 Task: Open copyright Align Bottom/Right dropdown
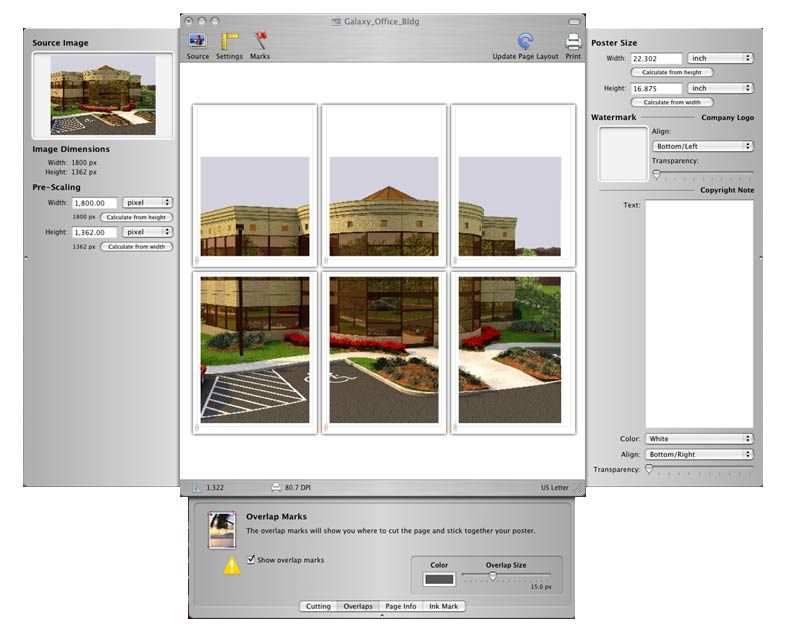[x=698, y=454]
